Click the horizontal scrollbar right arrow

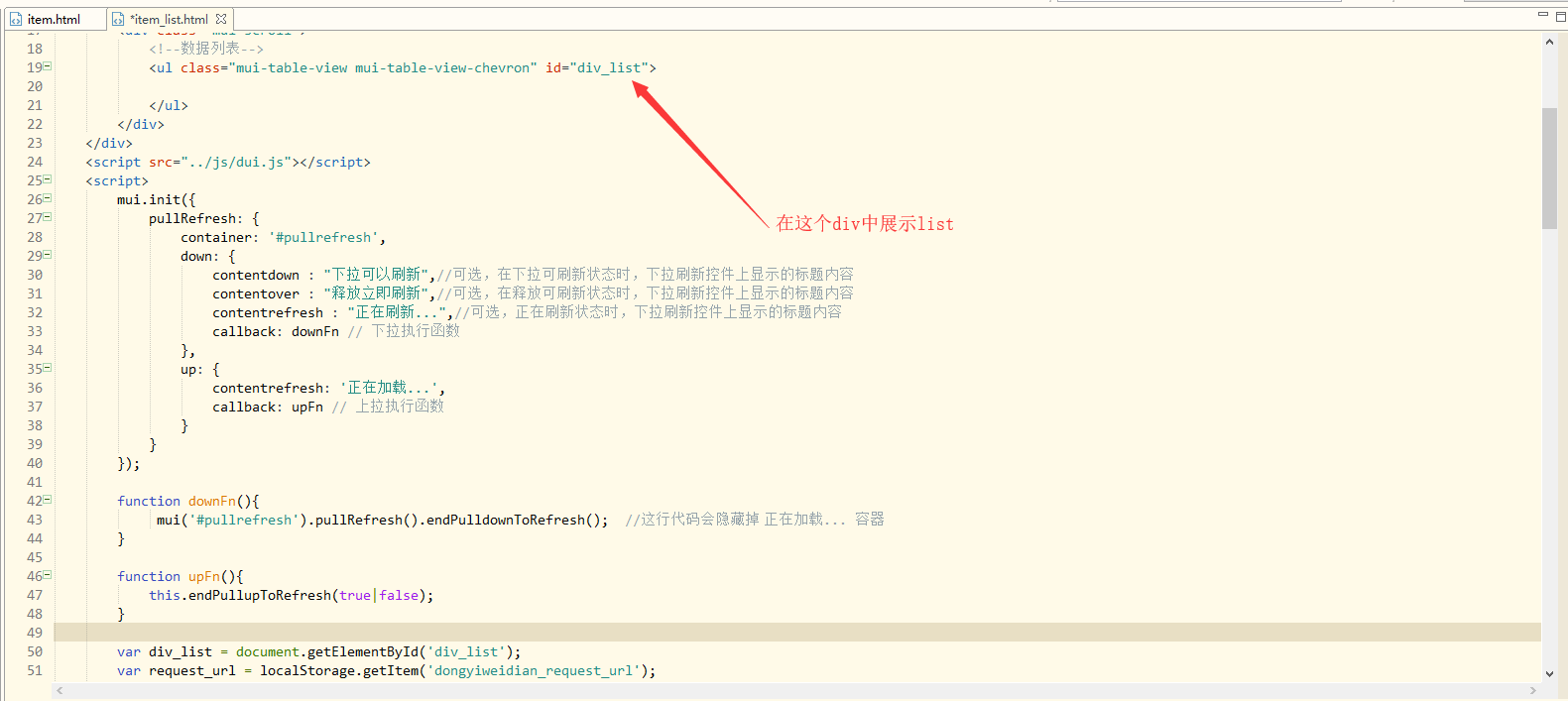point(1533,690)
